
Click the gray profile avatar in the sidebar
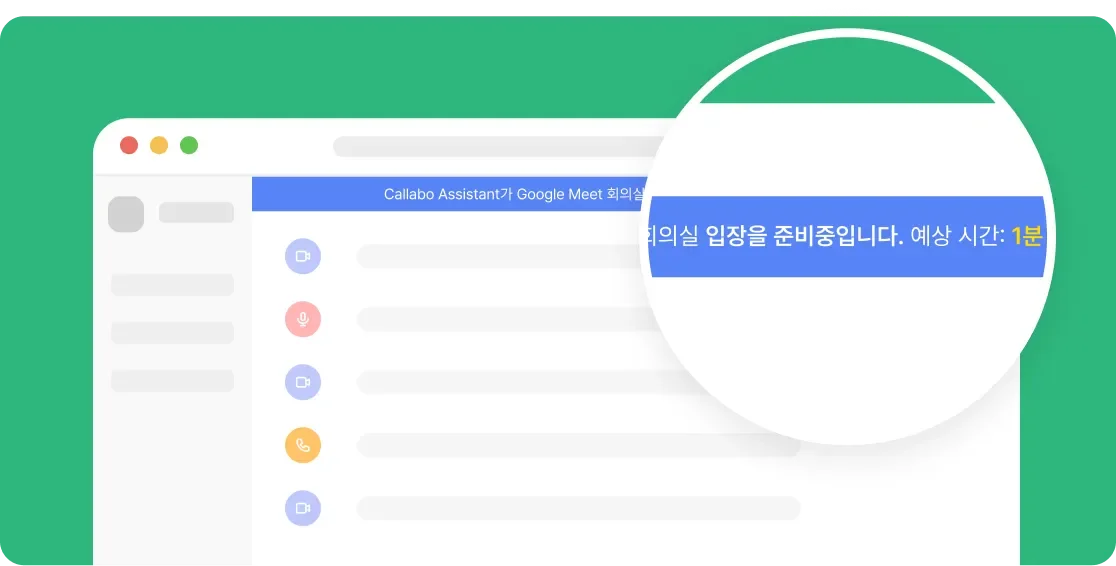(x=126, y=214)
